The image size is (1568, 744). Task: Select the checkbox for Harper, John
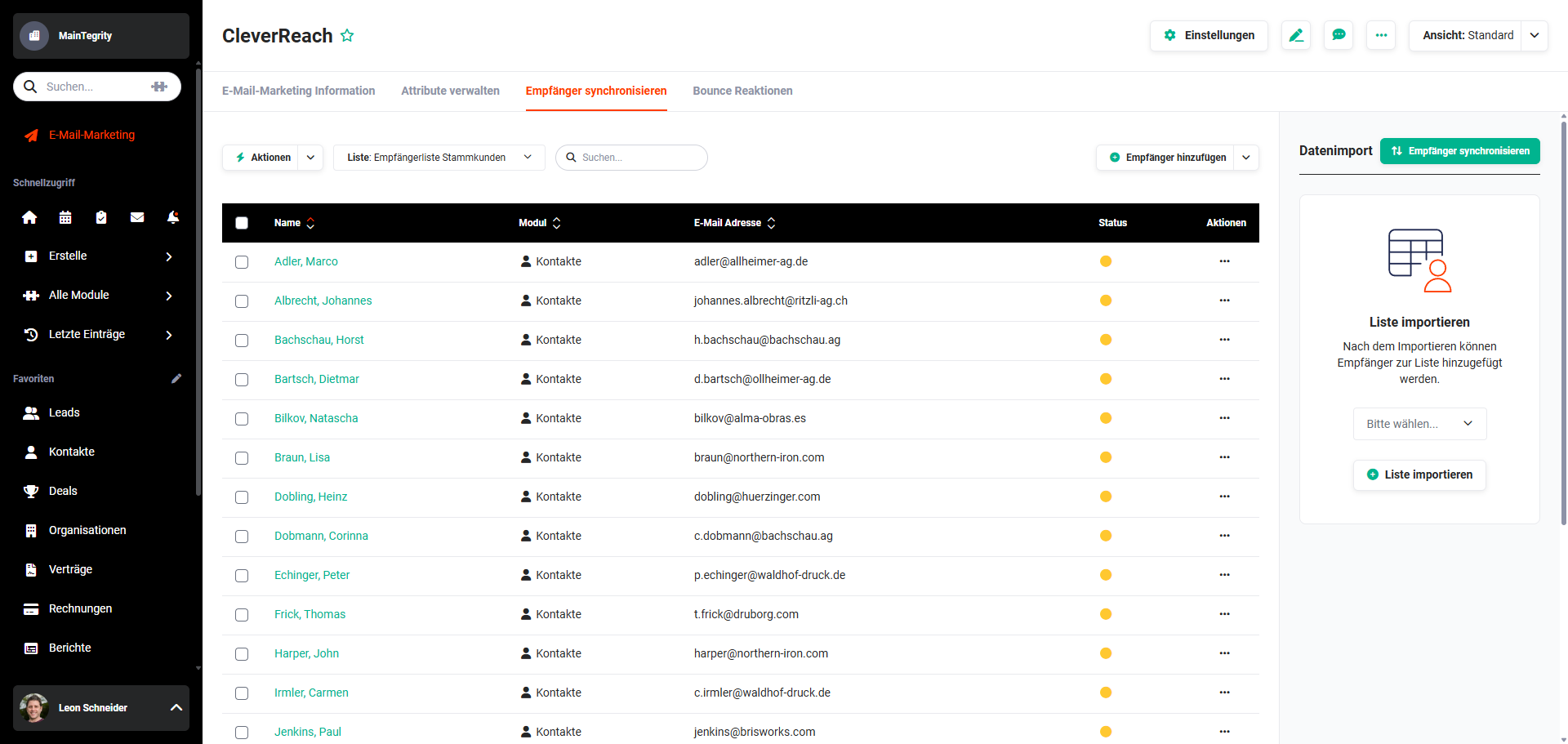[242, 654]
